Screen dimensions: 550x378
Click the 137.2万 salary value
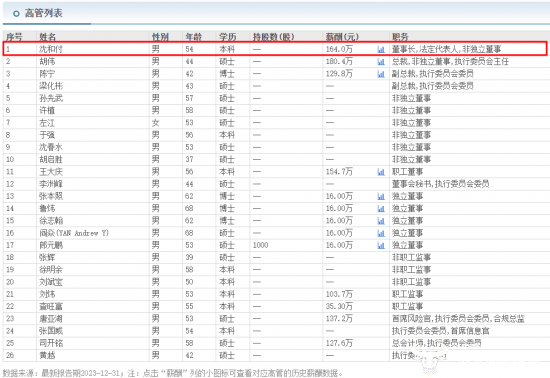click(x=339, y=319)
